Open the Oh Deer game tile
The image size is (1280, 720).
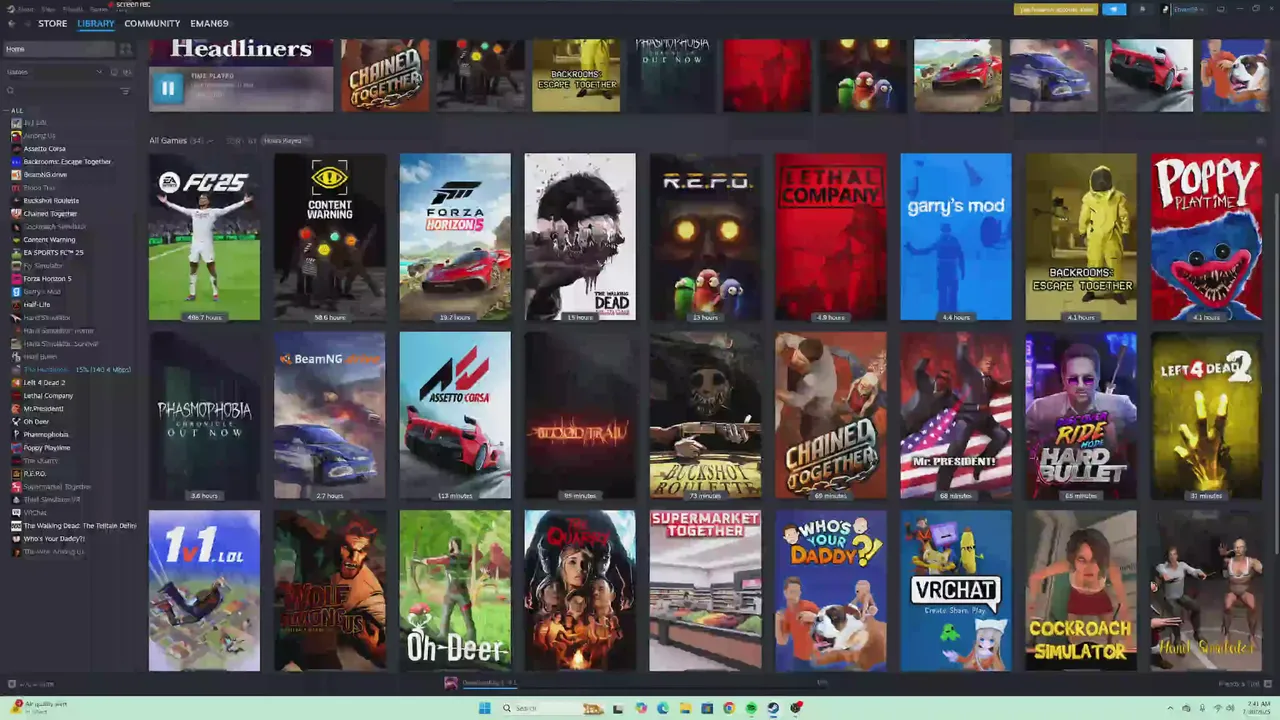(x=455, y=591)
